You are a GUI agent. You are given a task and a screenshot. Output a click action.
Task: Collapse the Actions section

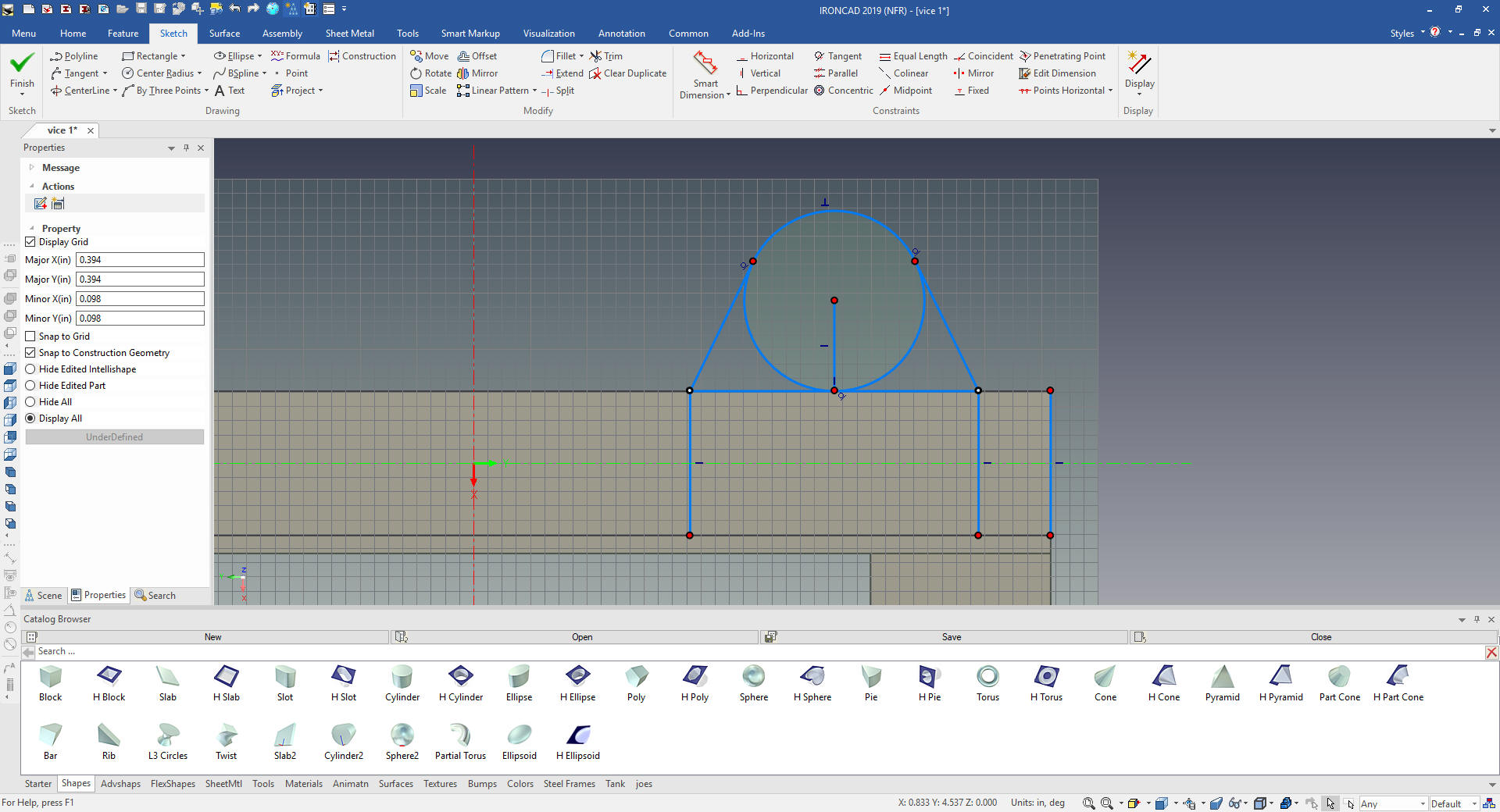[x=31, y=187]
